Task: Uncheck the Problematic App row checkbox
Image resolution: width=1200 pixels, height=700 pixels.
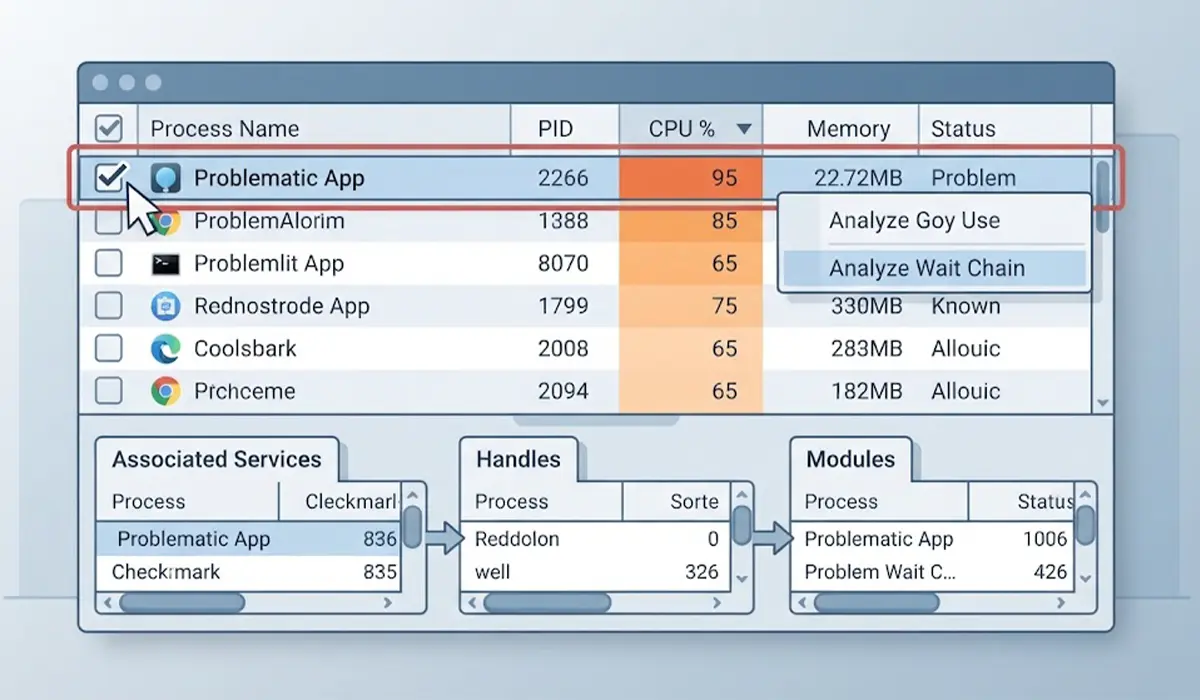Action: pos(108,178)
